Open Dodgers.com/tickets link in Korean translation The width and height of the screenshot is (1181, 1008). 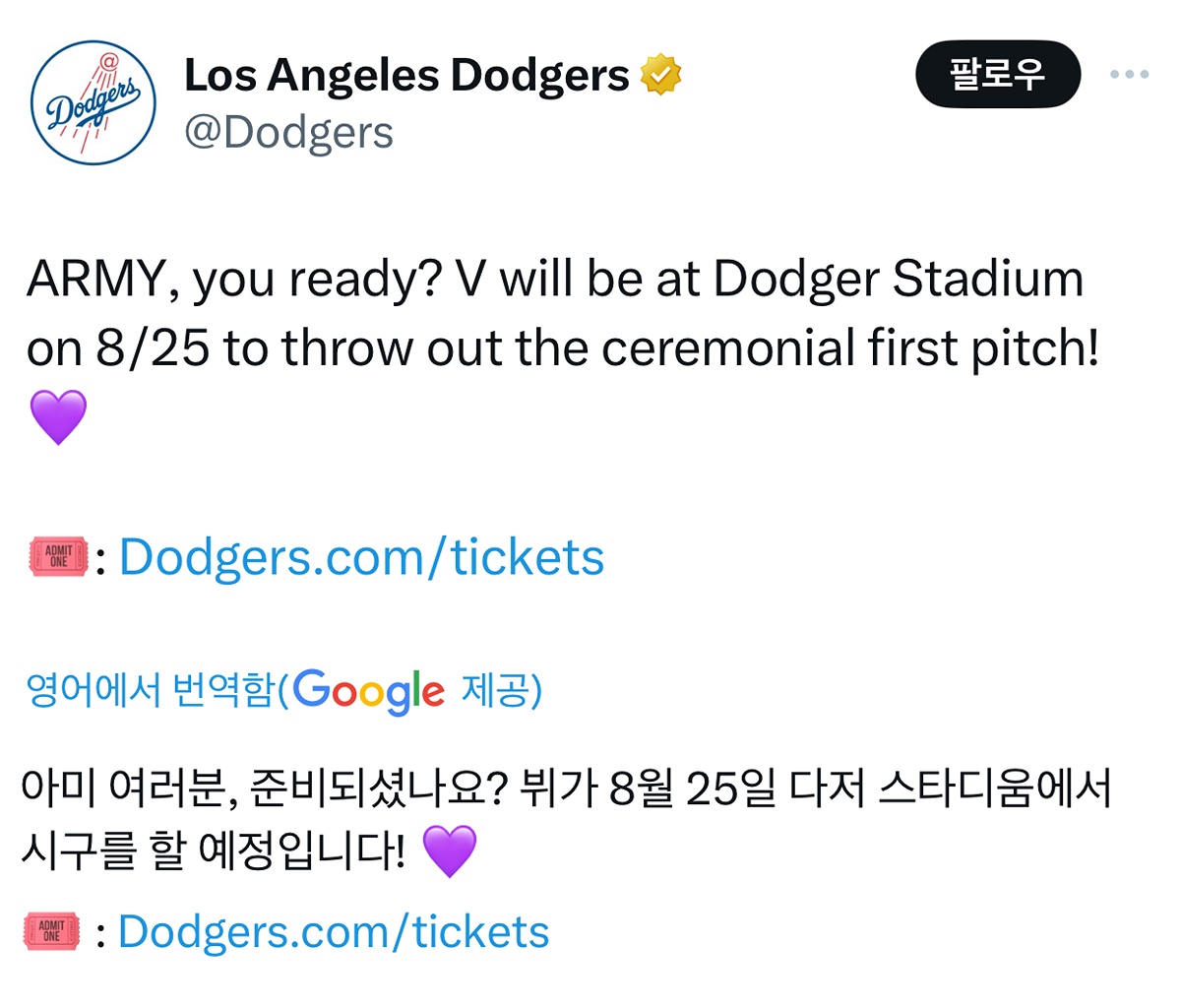333,931
